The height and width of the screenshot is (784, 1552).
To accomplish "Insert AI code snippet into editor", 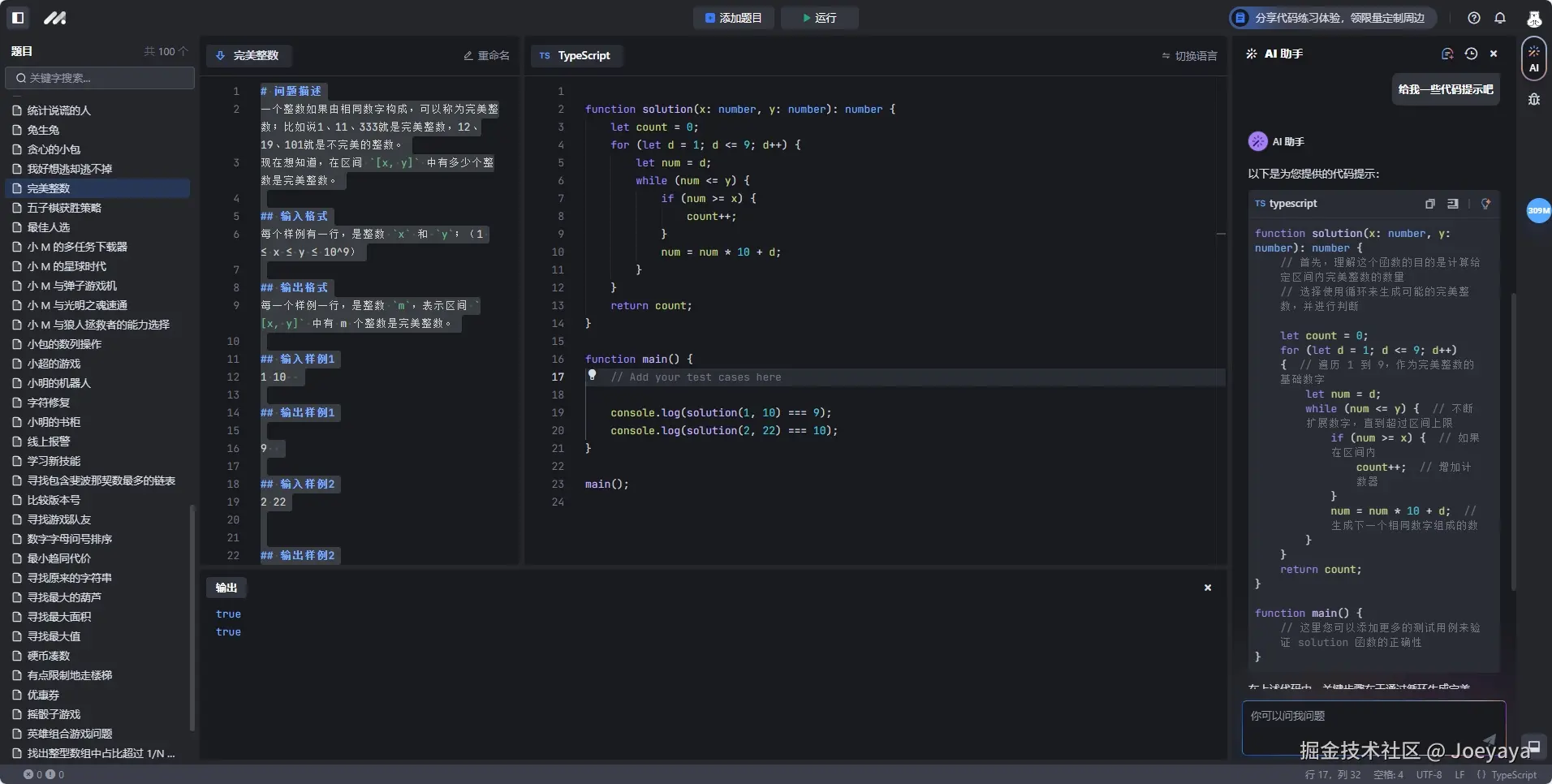I will [x=1453, y=204].
